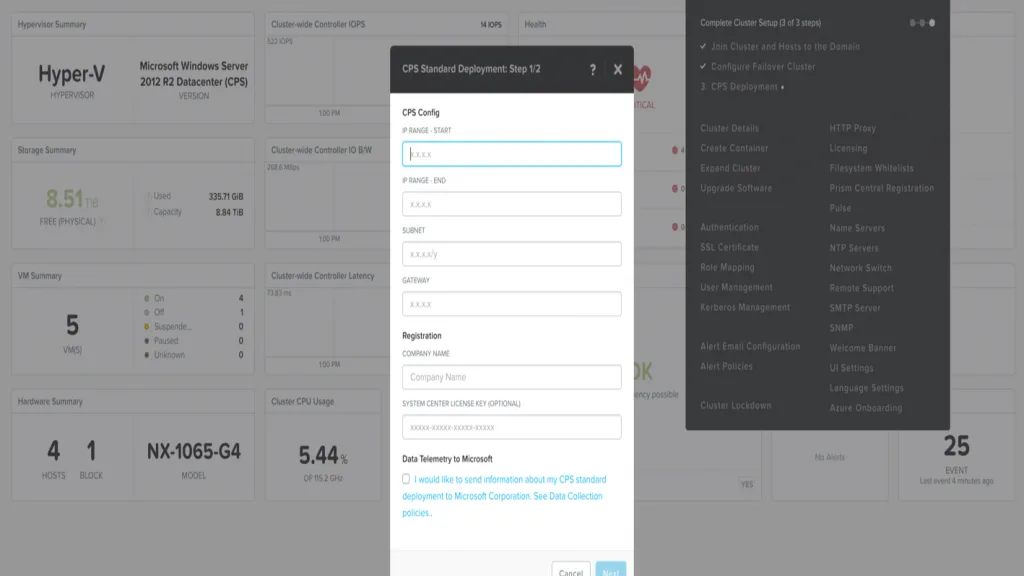Open Cluster Details in settings menu
Image resolution: width=1024 pixels, height=576 pixels.
click(x=729, y=129)
